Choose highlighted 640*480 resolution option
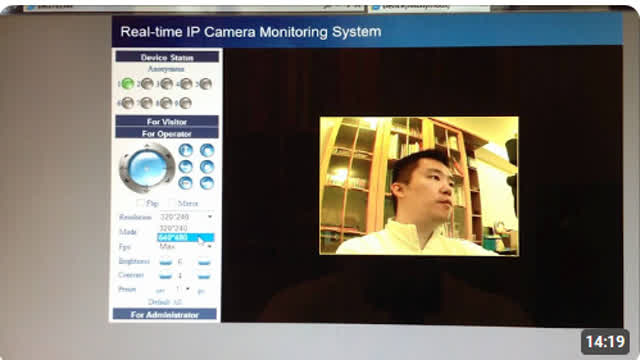Viewport: 640px width, 360px height. coord(185,237)
